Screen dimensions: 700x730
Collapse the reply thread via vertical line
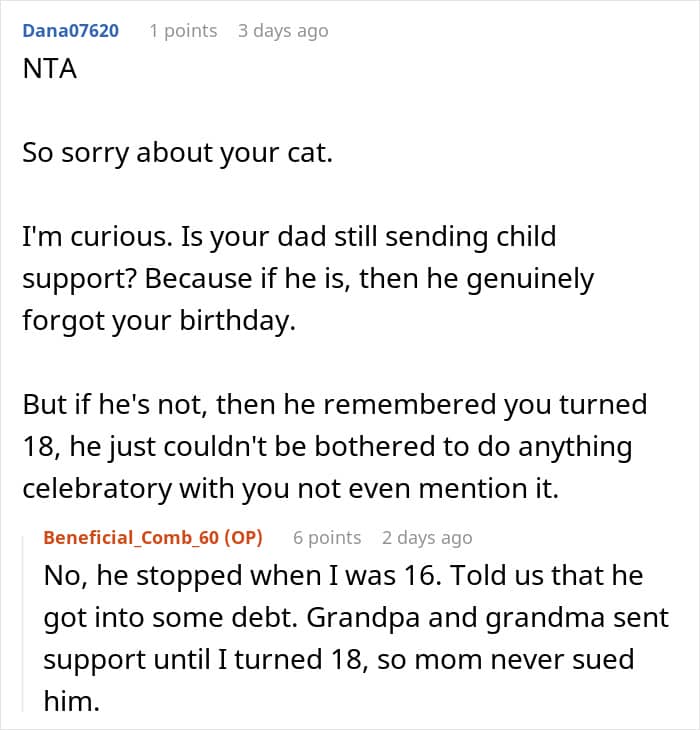click(23, 624)
